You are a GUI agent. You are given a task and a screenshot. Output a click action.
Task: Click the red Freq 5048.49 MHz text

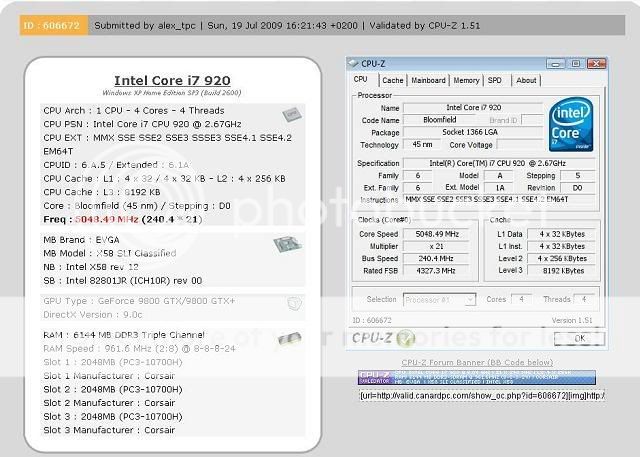point(107,220)
